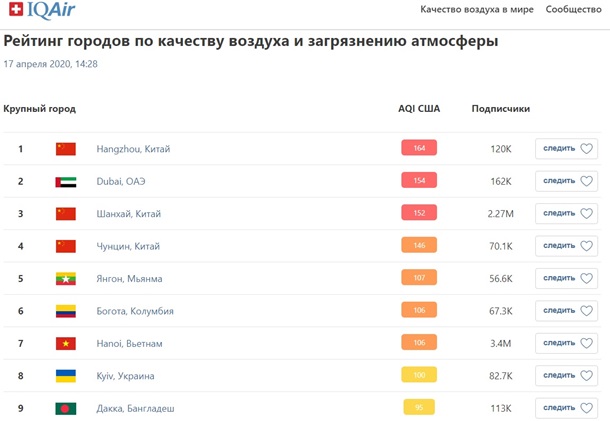Click the Ukraine flag next to Kyiv
Viewport: 610px width, 421px height.
coord(66,376)
